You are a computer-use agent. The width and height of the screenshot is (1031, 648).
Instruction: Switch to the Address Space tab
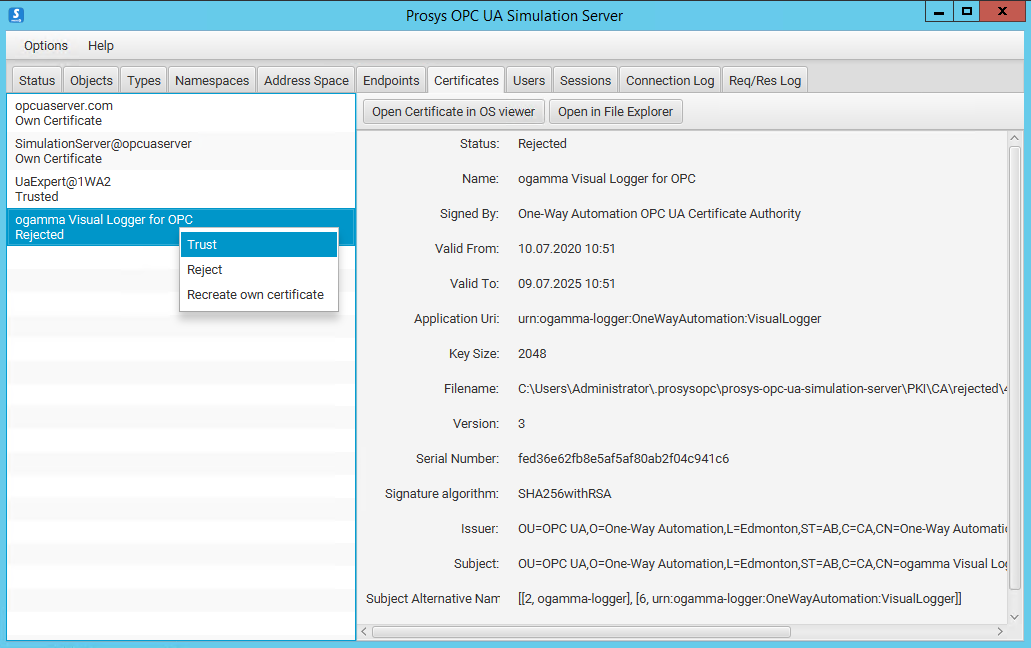tap(306, 80)
